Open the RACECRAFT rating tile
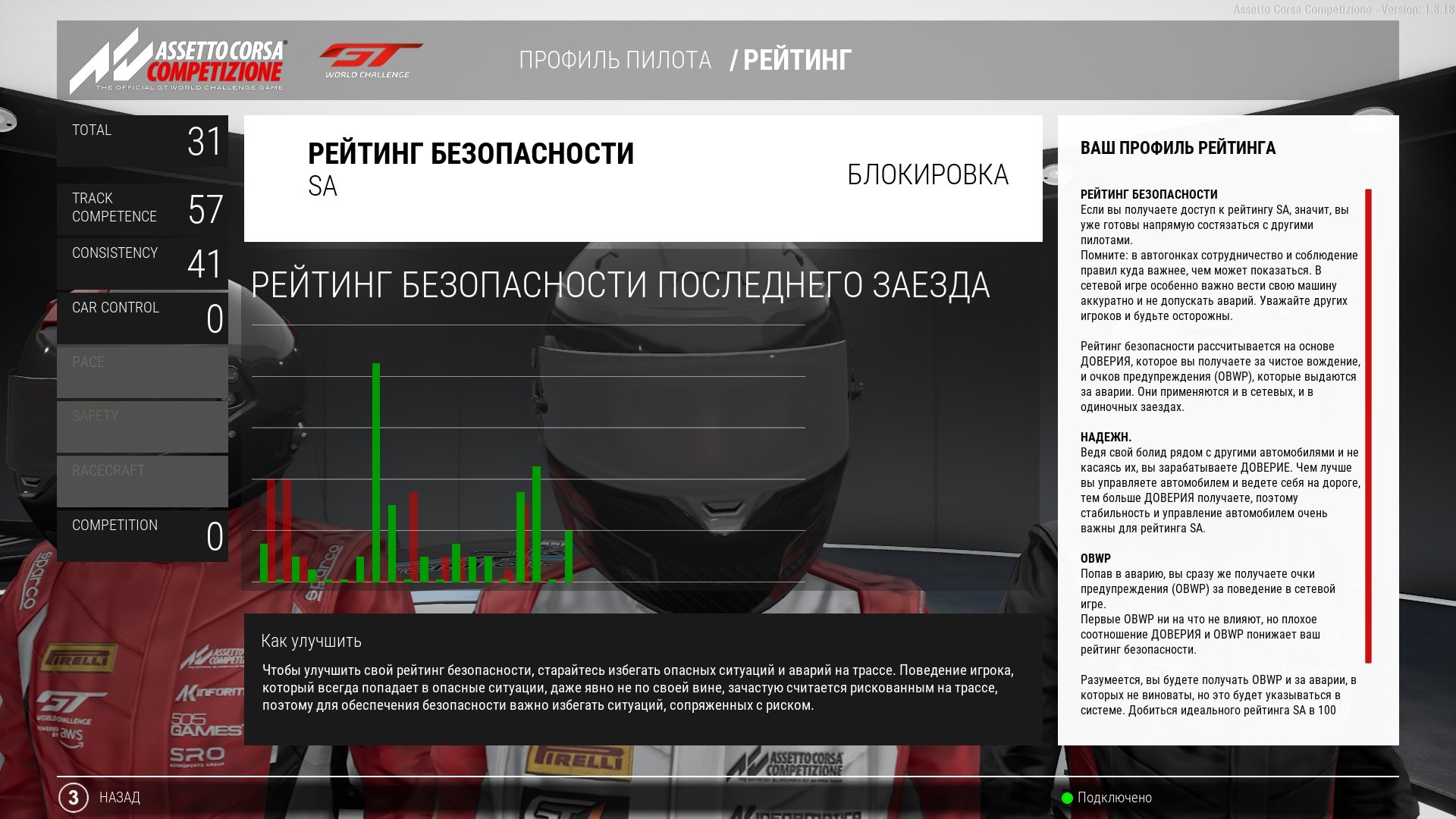 [x=143, y=481]
